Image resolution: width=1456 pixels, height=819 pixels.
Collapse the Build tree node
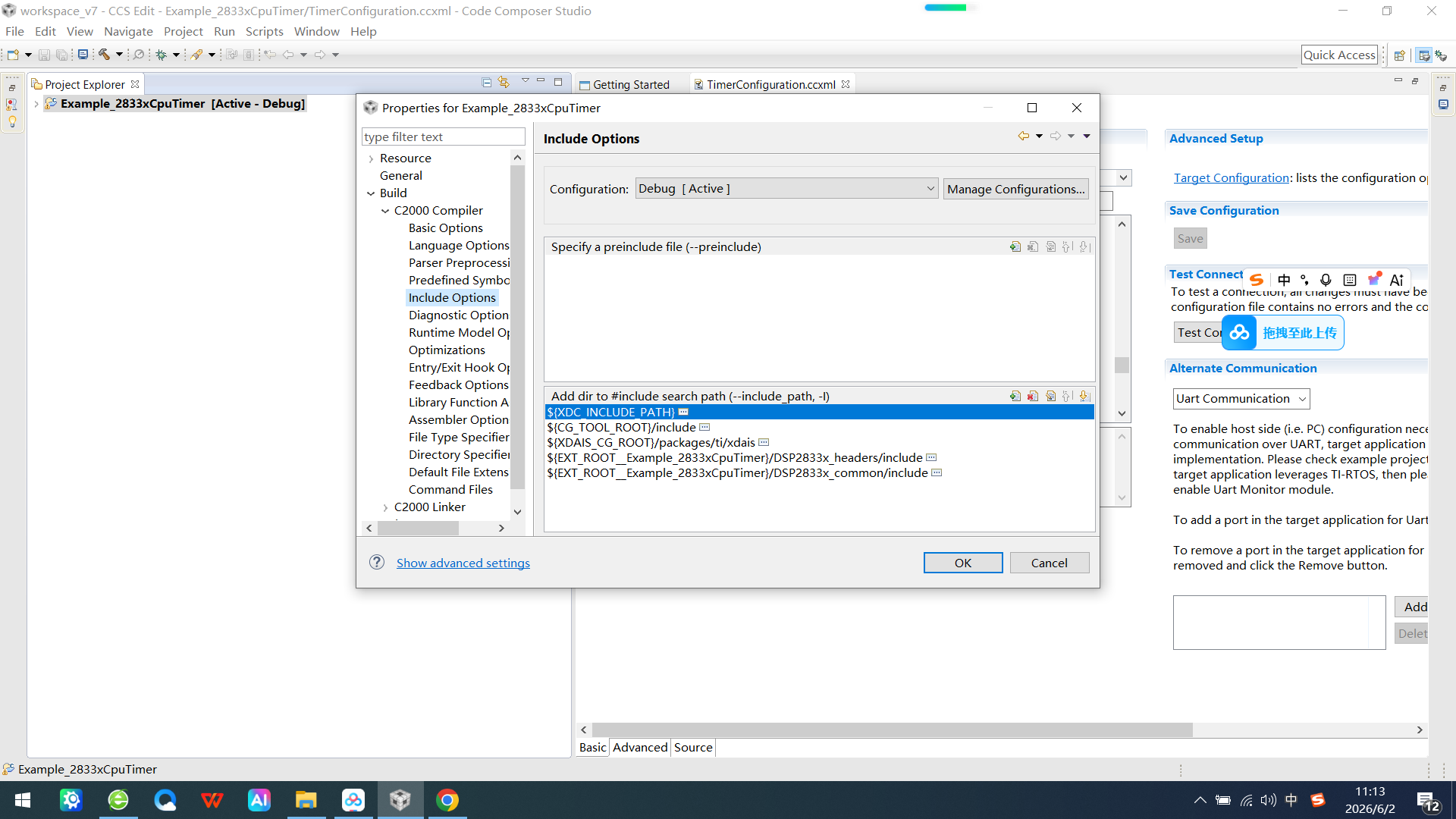pyautogui.click(x=371, y=193)
